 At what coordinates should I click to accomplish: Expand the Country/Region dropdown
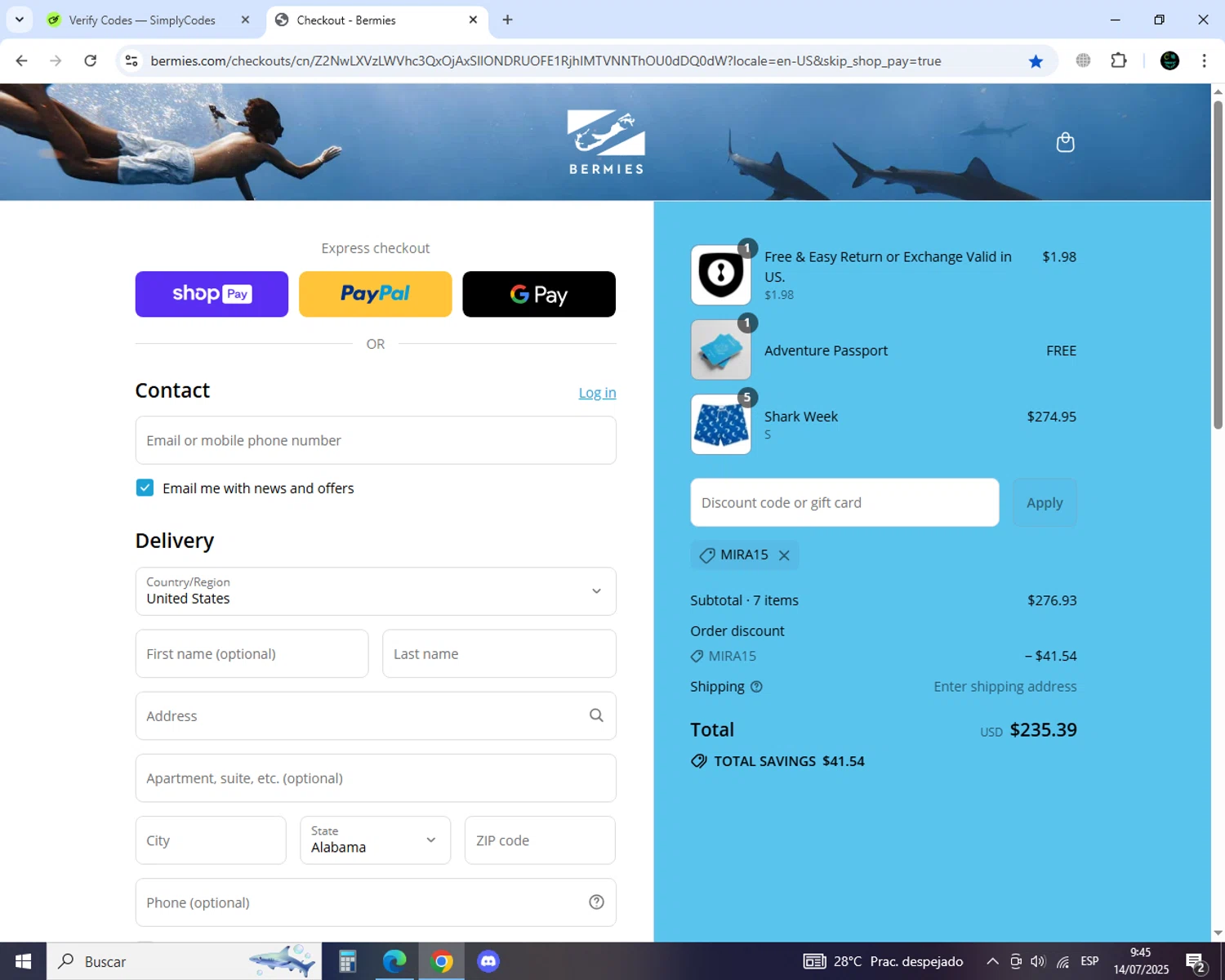click(x=376, y=591)
